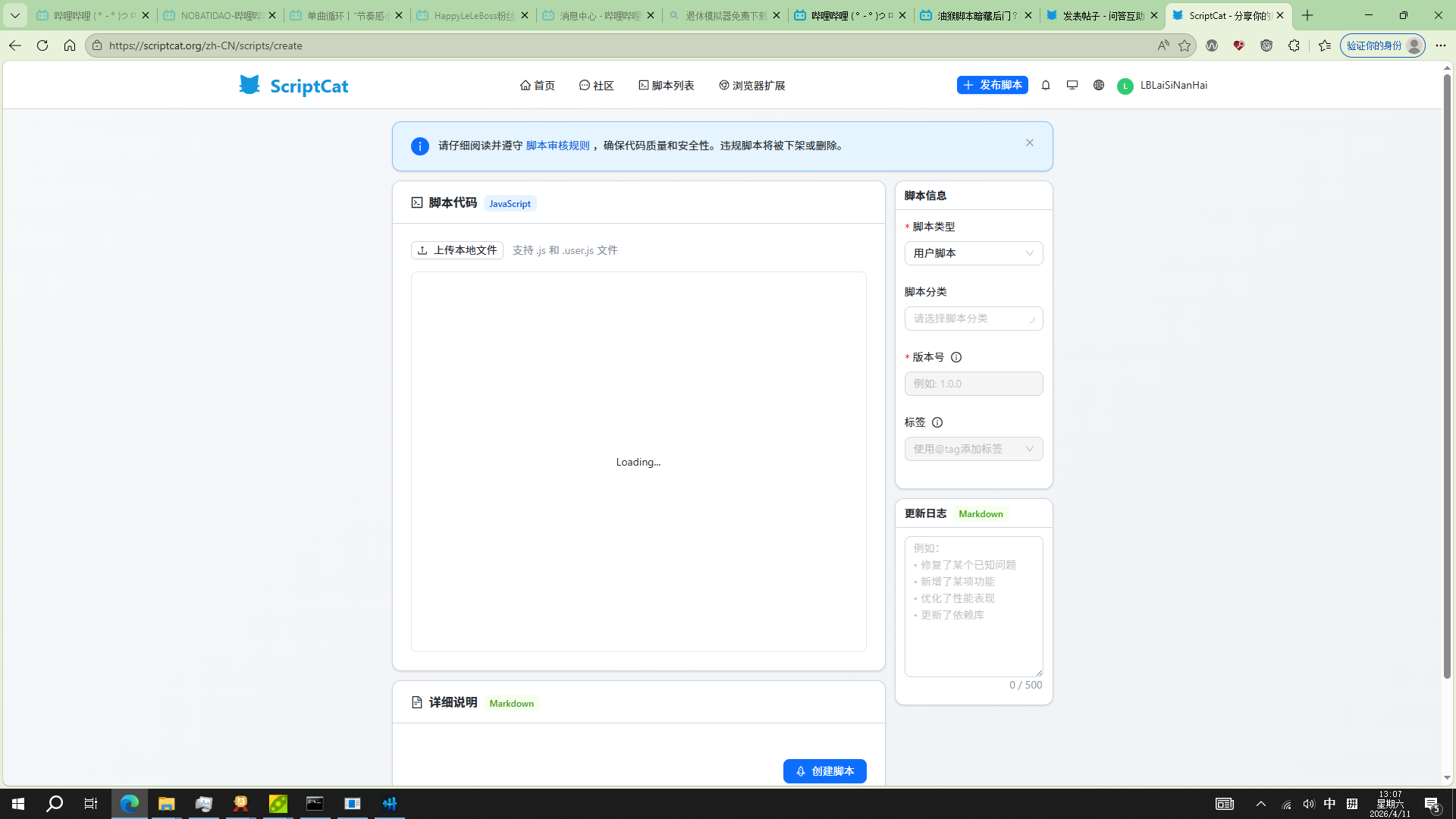This screenshot has height=819, width=1456.
Task: Click the tags info icon
Action: 937,422
